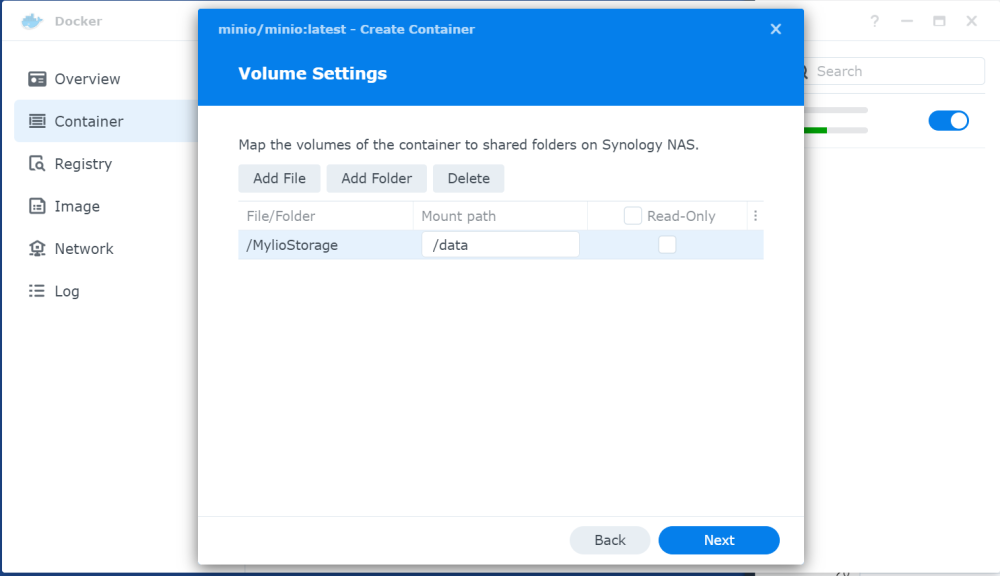Click Next to continue setup
The image size is (1000, 576).
click(x=718, y=540)
